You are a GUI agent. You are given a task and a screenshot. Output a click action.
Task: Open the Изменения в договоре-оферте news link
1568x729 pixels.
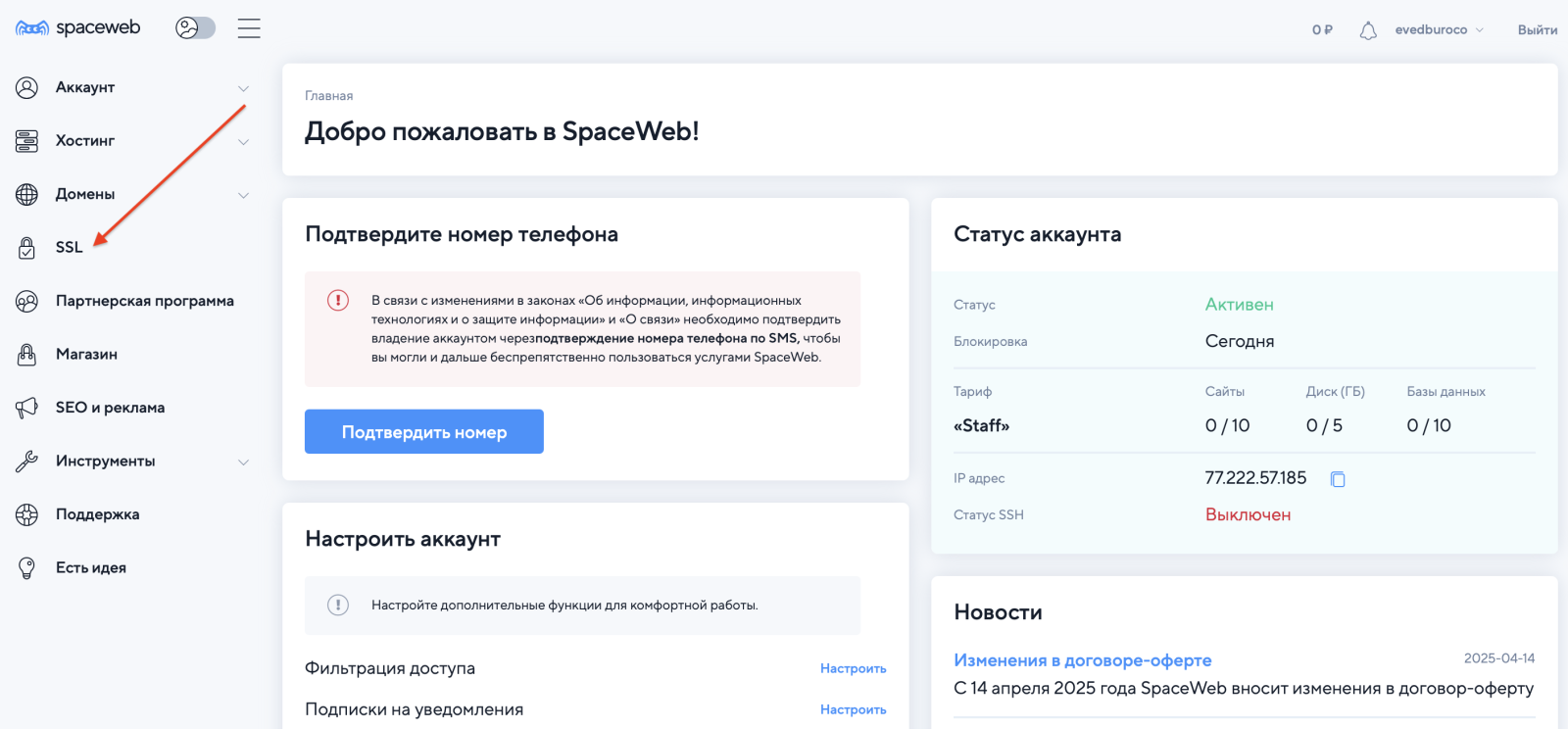(x=1083, y=660)
